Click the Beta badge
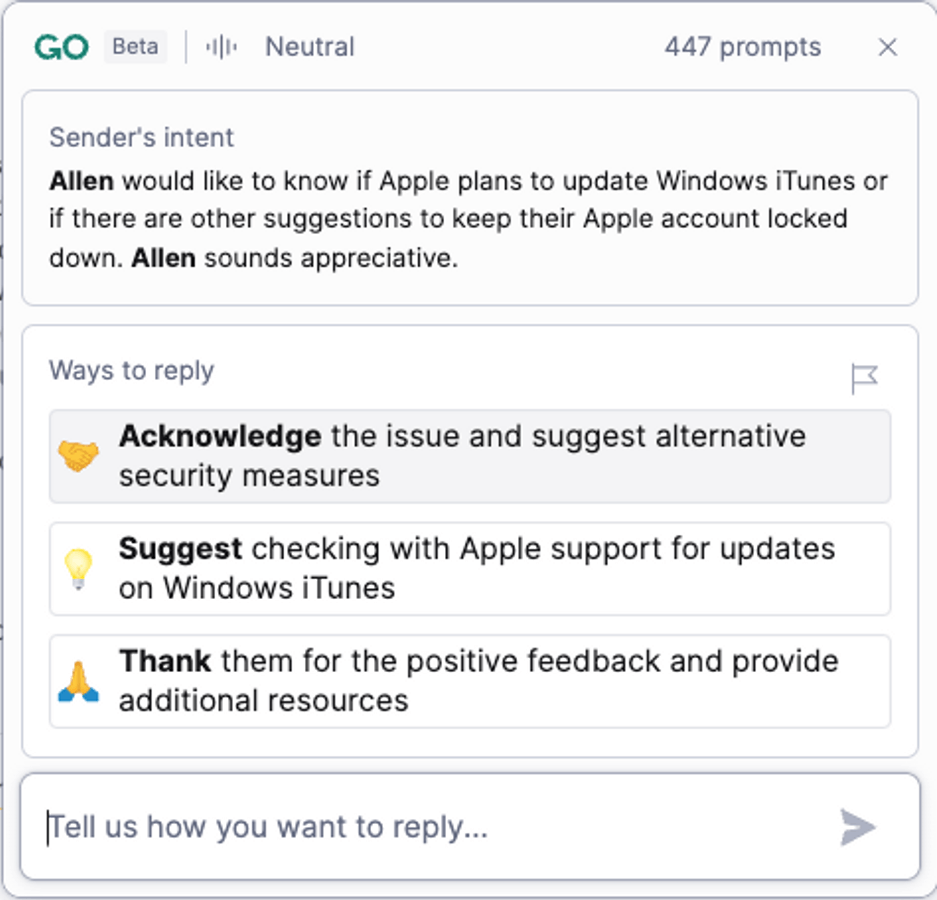Image resolution: width=937 pixels, height=900 pixels. click(135, 47)
